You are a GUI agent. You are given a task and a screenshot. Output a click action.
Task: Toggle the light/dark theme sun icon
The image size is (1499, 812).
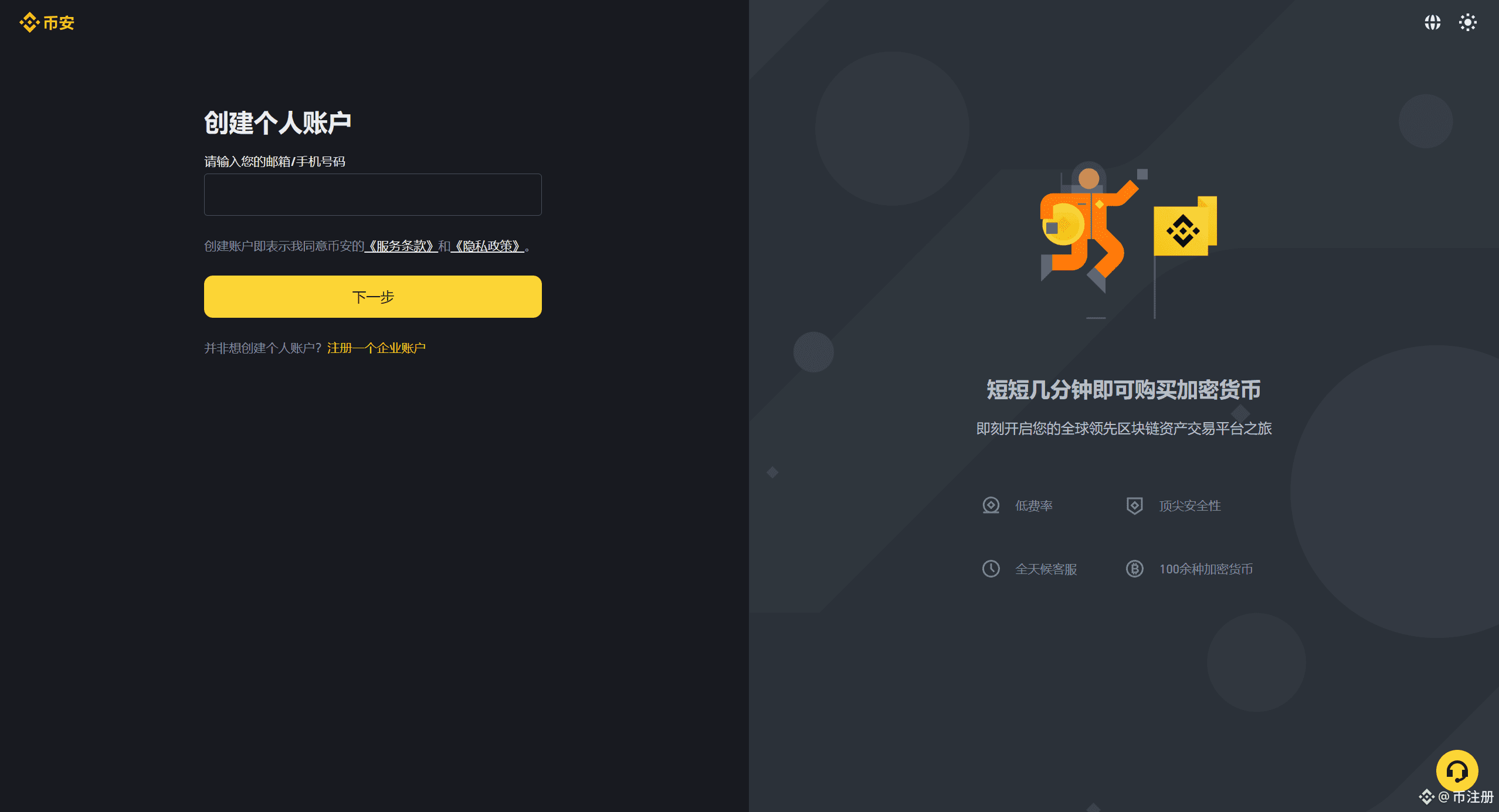pos(1468,23)
